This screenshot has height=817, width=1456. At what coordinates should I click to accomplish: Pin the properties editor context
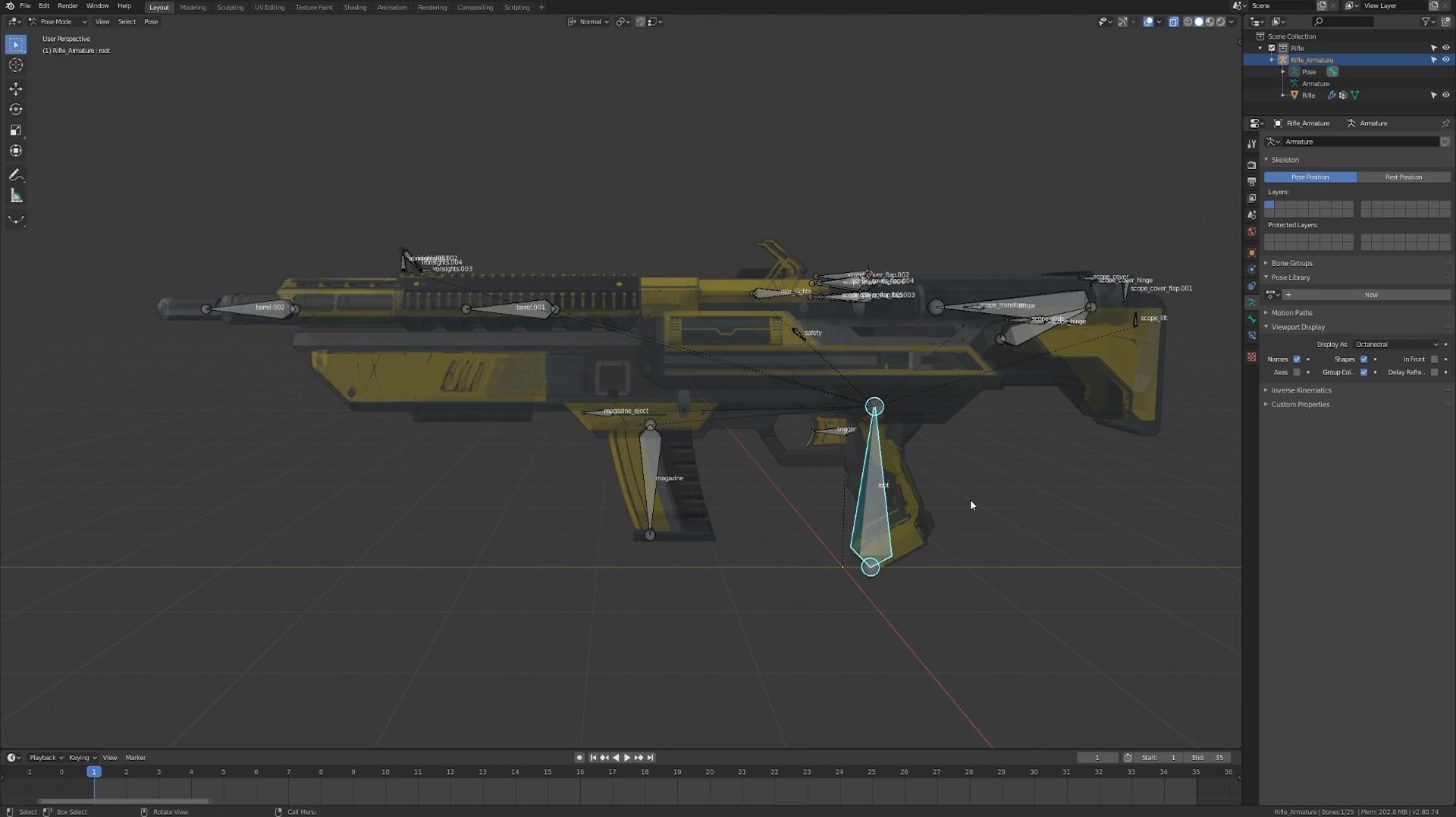coord(1445,123)
